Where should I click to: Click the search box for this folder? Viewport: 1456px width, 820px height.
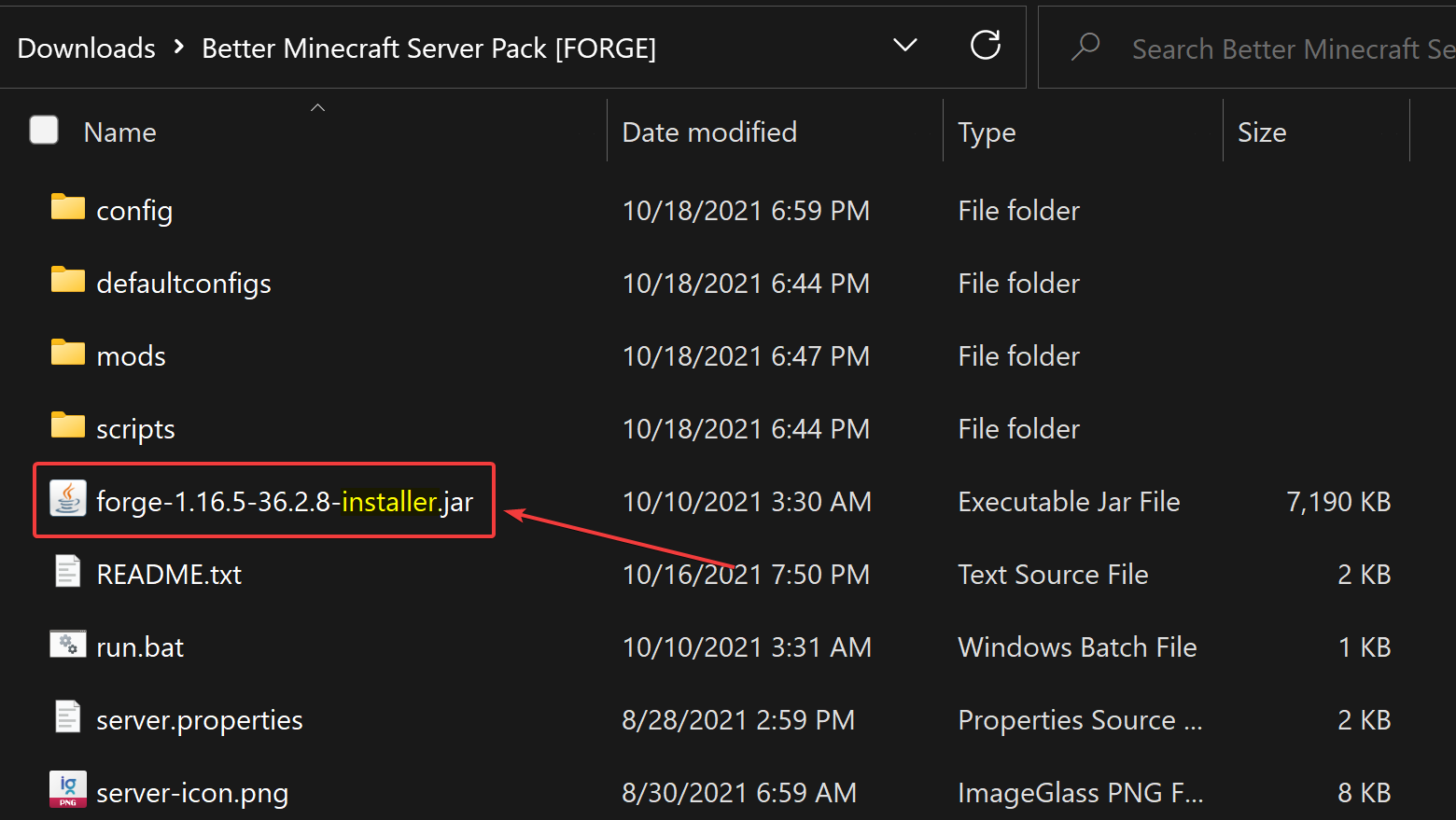(1288, 49)
